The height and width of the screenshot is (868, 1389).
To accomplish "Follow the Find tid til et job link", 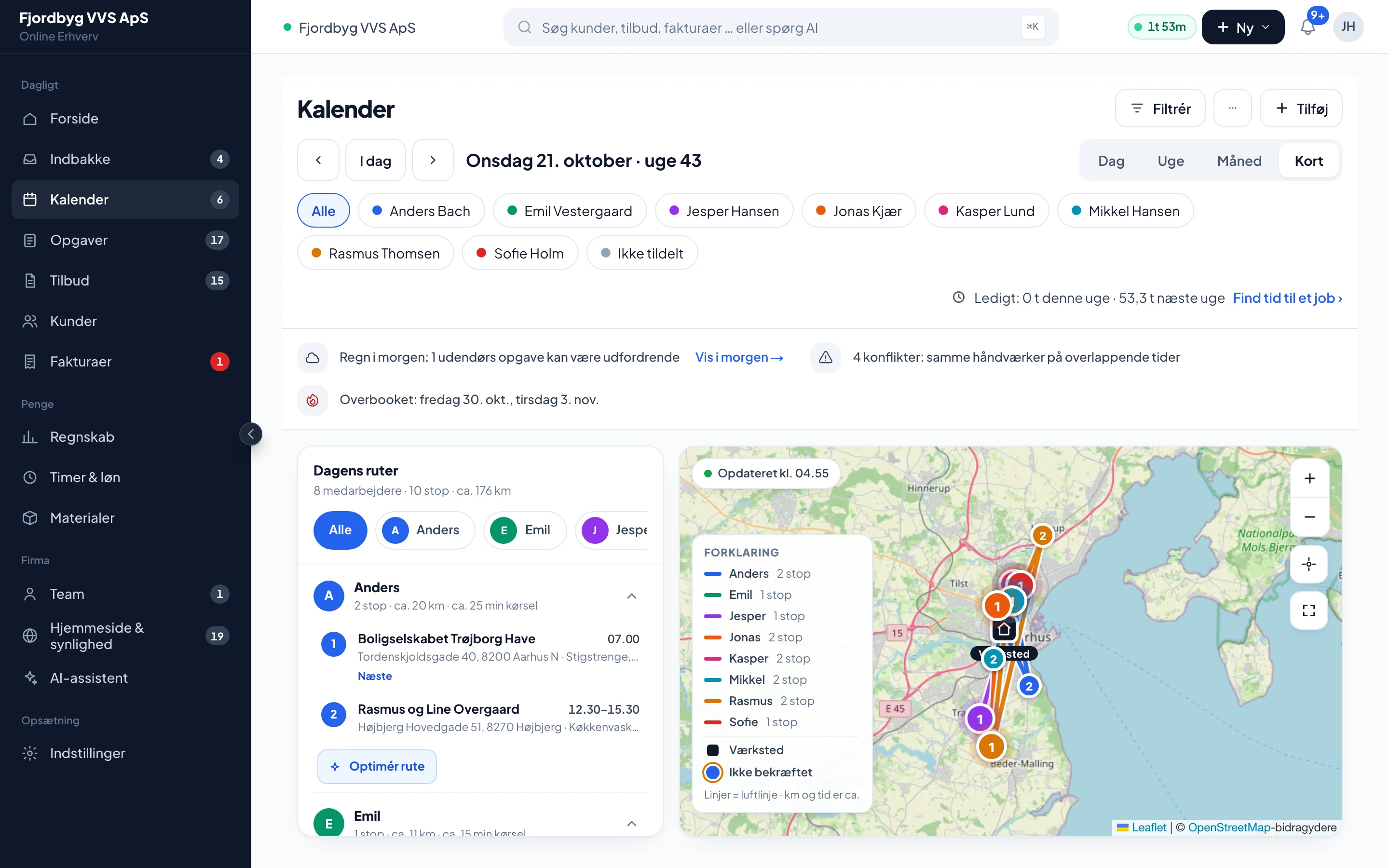I will [x=1287, y=298].
